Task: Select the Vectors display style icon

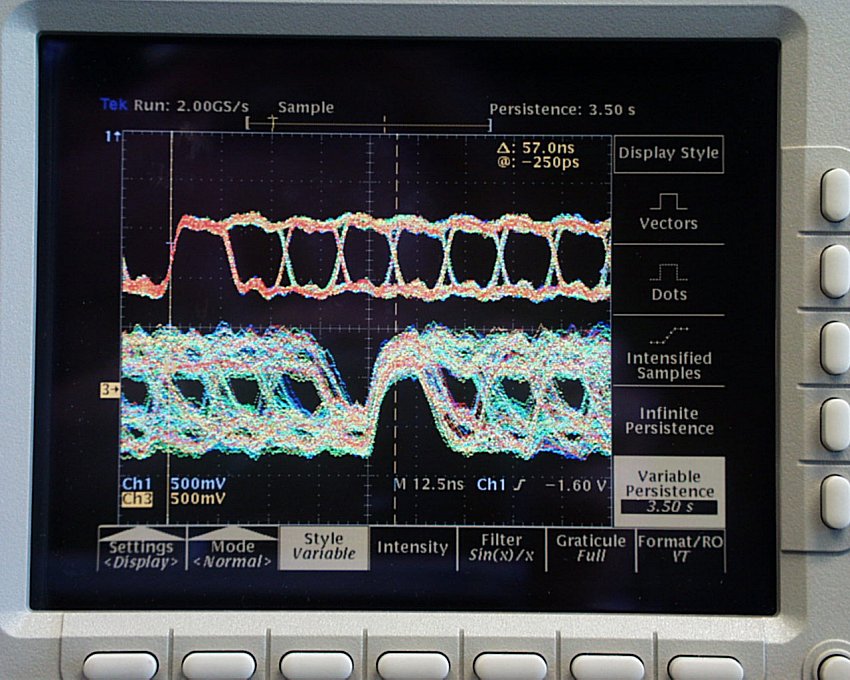Action: click(x=668, y=202)
